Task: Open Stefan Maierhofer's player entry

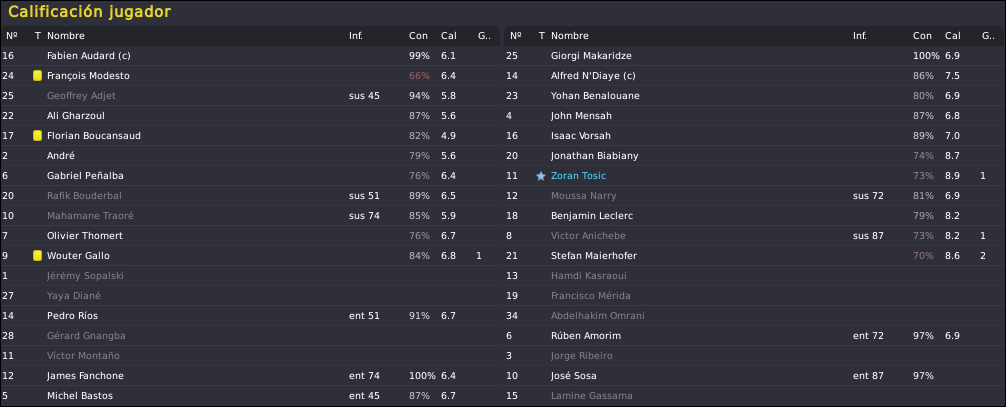Action: 593,255
